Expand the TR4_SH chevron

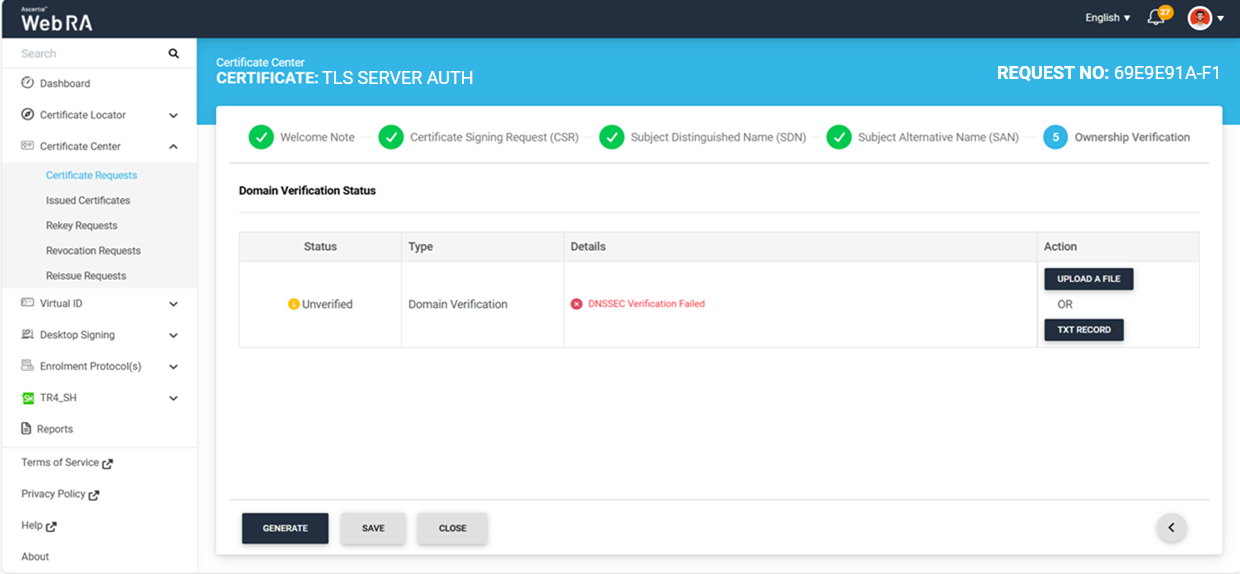[173, 398]
